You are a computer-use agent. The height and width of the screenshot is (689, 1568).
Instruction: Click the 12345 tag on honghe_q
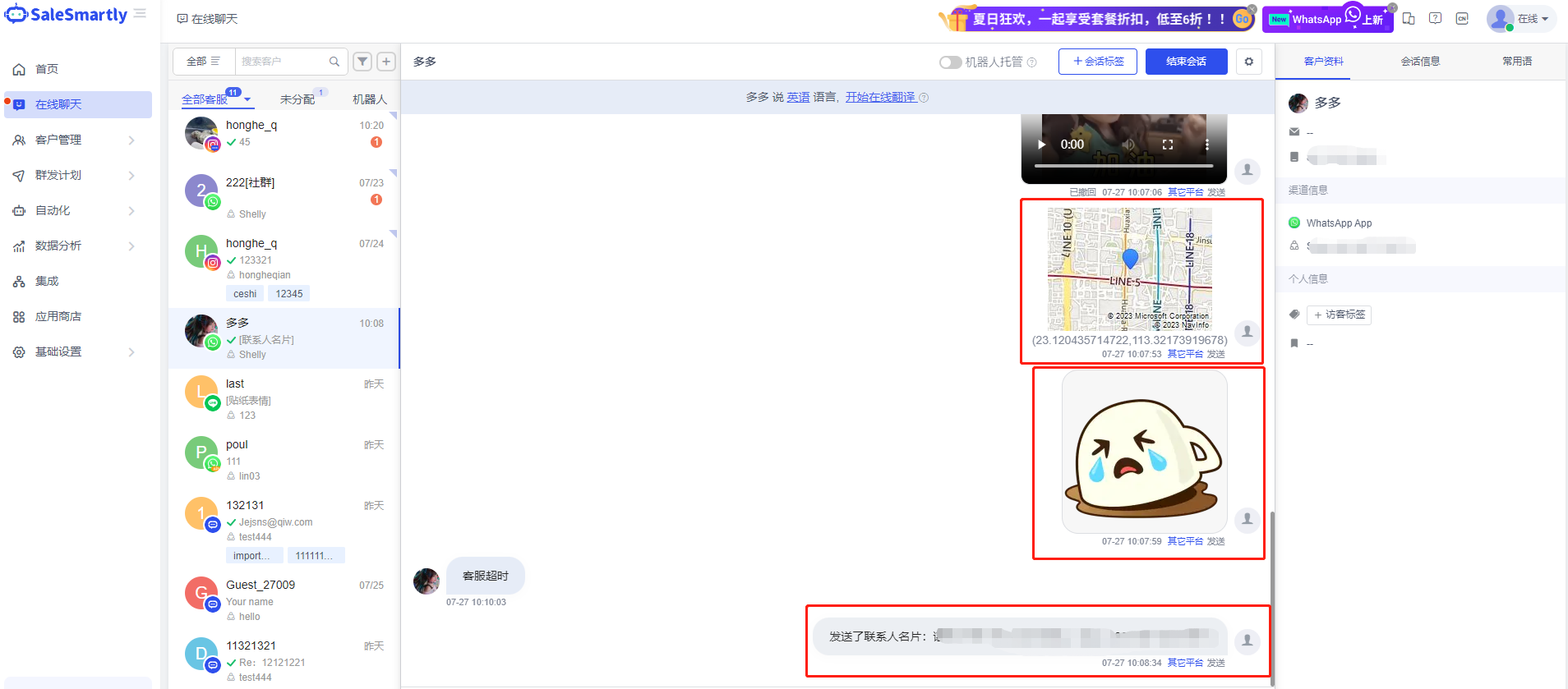pos(289,294)
